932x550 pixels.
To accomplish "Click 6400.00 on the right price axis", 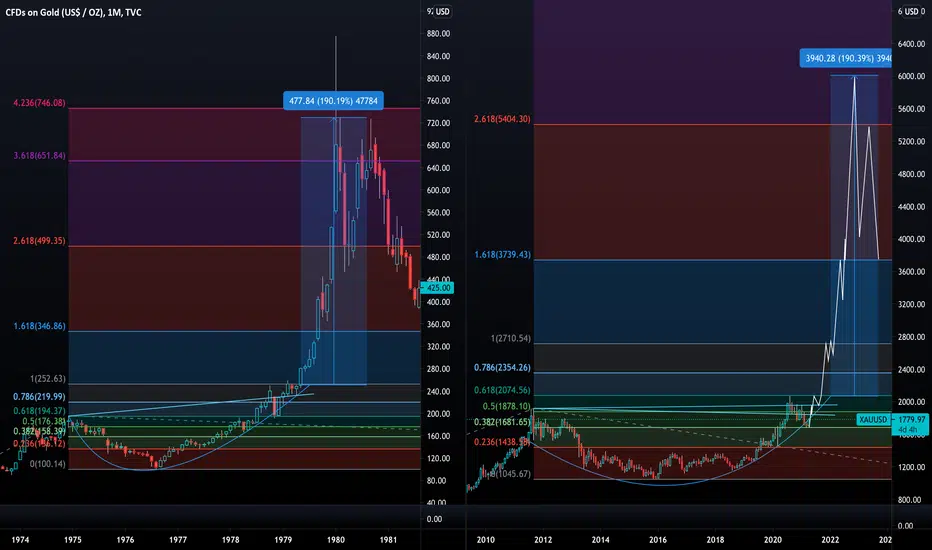I will pyautogui.click(x=912, y=44).
